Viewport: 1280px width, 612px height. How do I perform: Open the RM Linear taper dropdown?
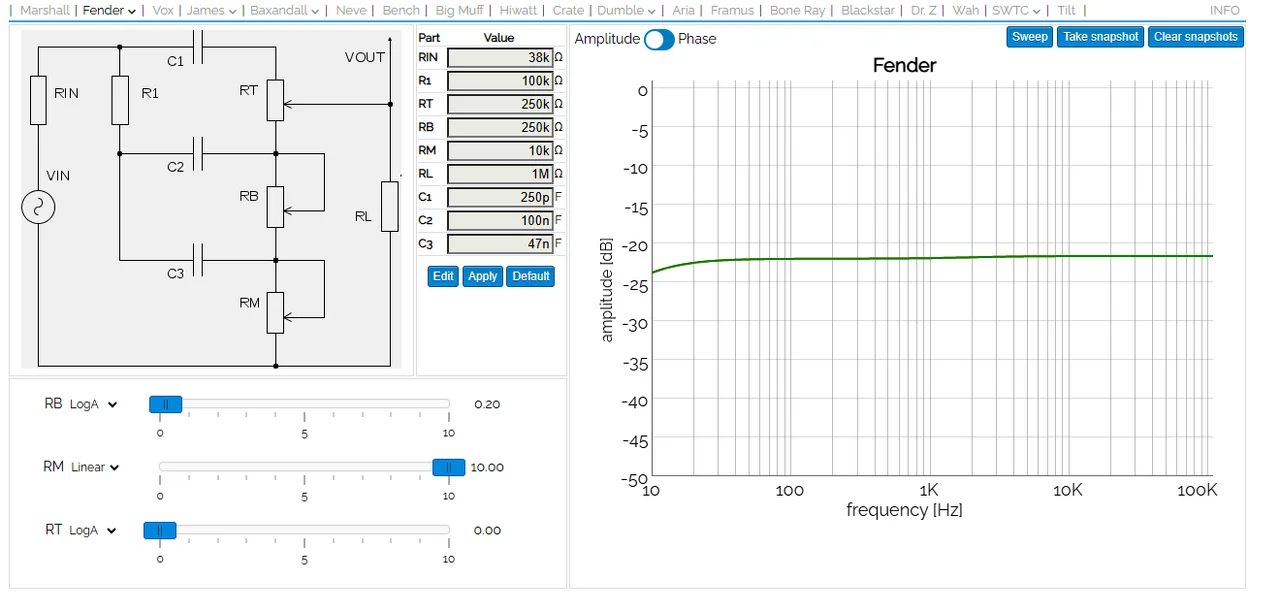click(x=95, y=467)
